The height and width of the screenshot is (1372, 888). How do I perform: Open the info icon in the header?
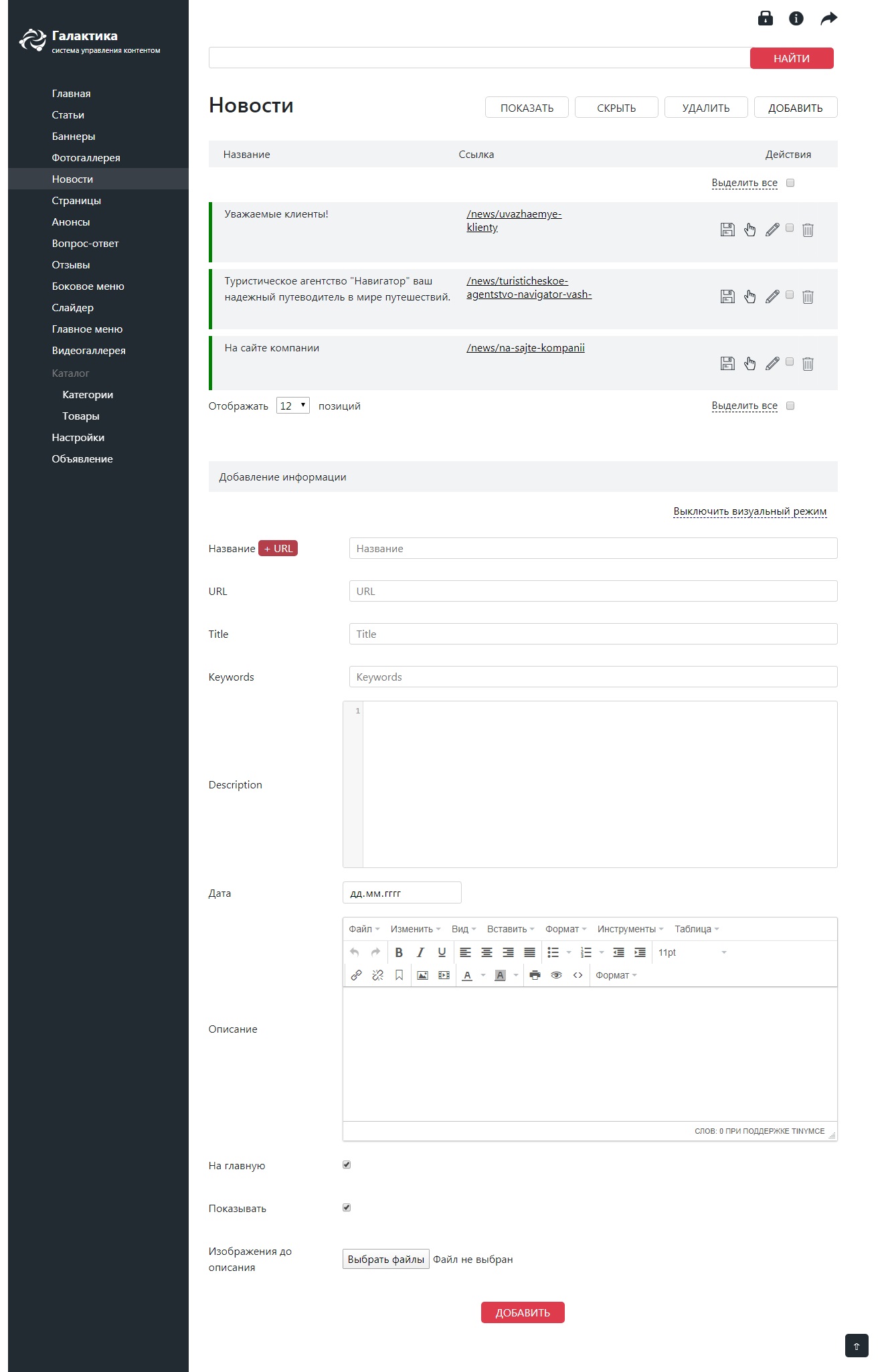(796, 18)
